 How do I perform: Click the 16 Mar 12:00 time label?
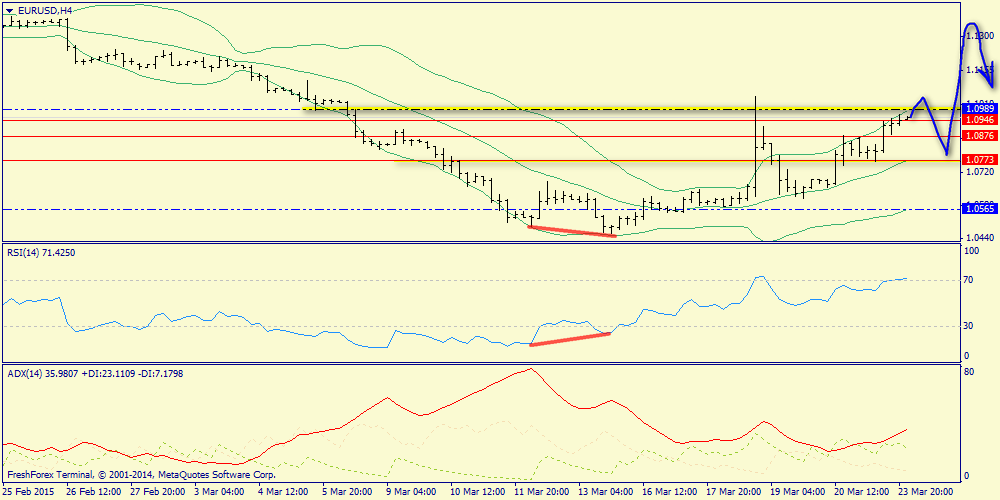click(670, 492)
